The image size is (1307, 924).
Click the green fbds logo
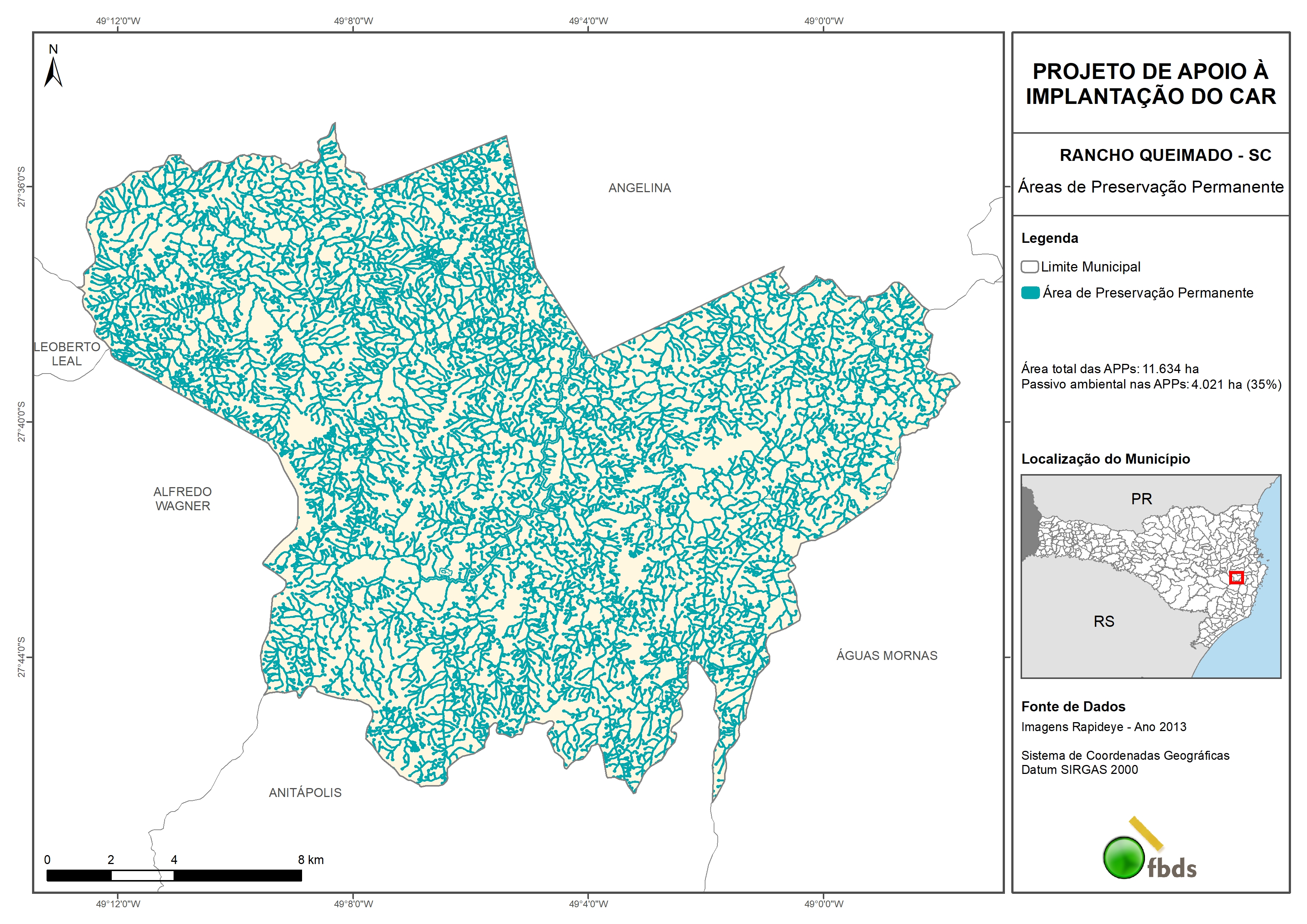point(1124,857)
